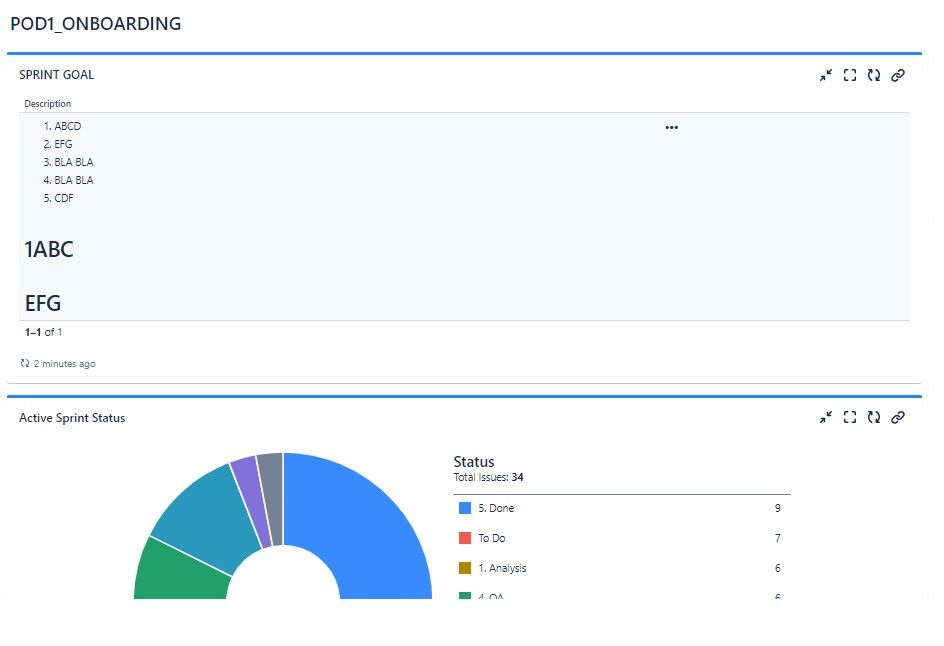Copy link of Active Sprint Status gadget
This screenshot has width=944, height=646.
tap(898, 417)
